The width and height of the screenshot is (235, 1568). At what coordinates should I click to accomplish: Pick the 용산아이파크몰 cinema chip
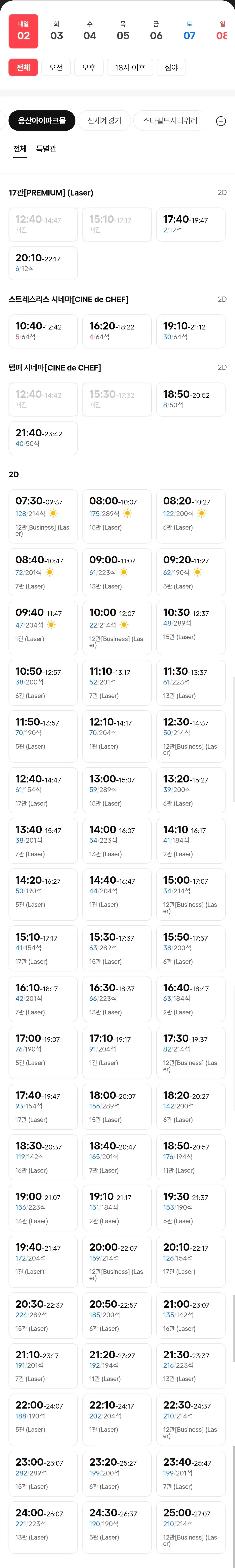coord(42,120)
